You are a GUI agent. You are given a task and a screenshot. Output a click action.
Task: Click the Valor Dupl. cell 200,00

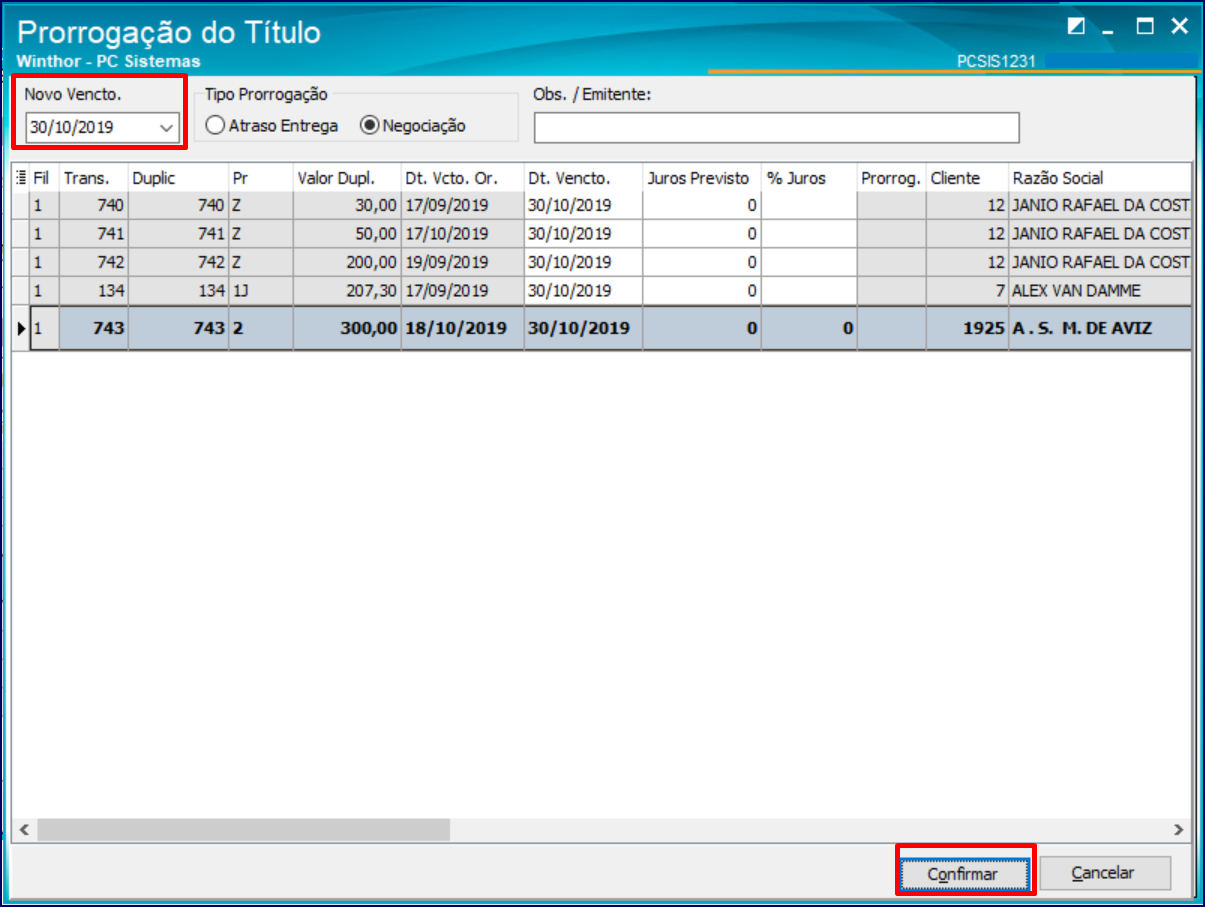[347, 263]
